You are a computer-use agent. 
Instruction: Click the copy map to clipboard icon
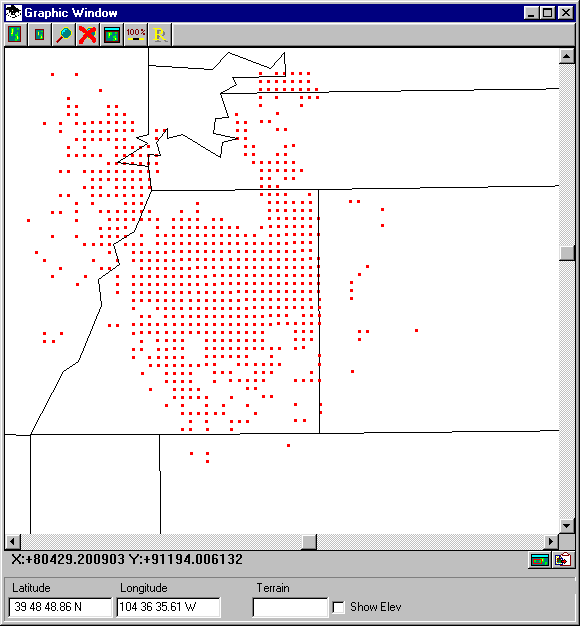pyautogui.click(x=563, y=560)
